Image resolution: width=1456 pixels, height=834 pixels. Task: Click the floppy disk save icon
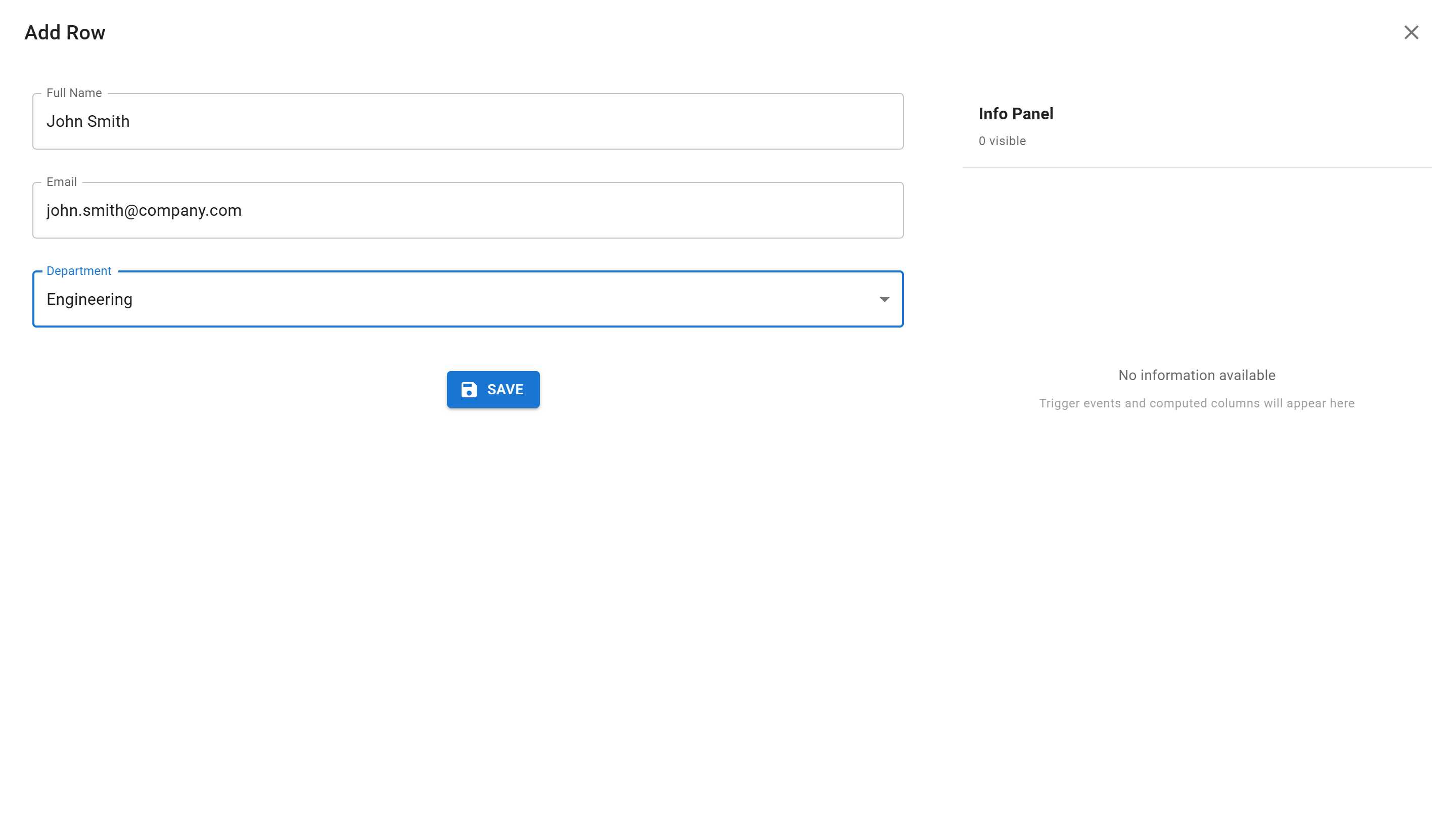coord(469,390)
